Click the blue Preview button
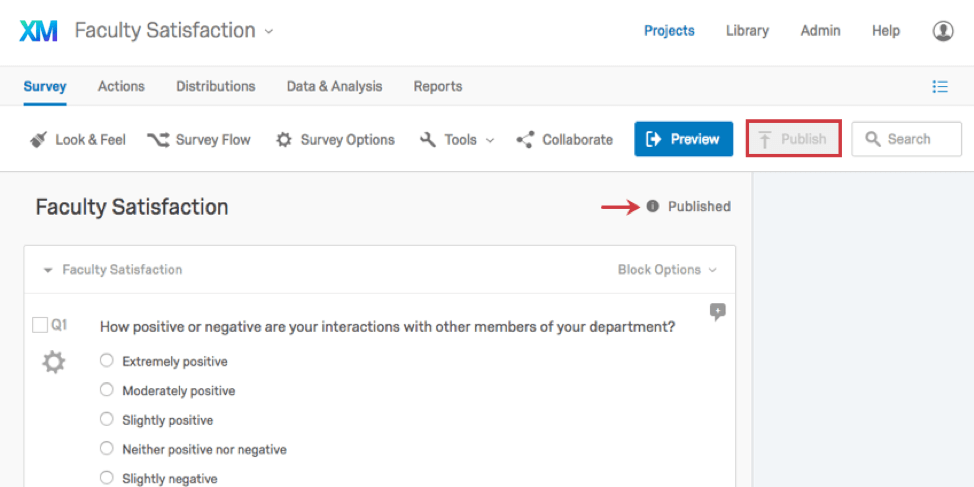 [683, 139]
